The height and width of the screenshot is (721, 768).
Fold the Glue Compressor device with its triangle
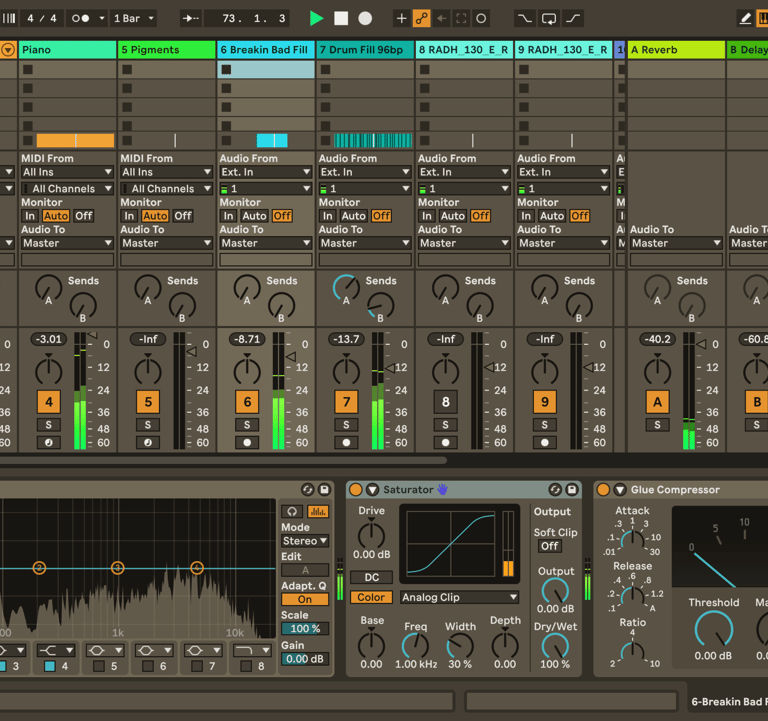click(x=620, y=489)
